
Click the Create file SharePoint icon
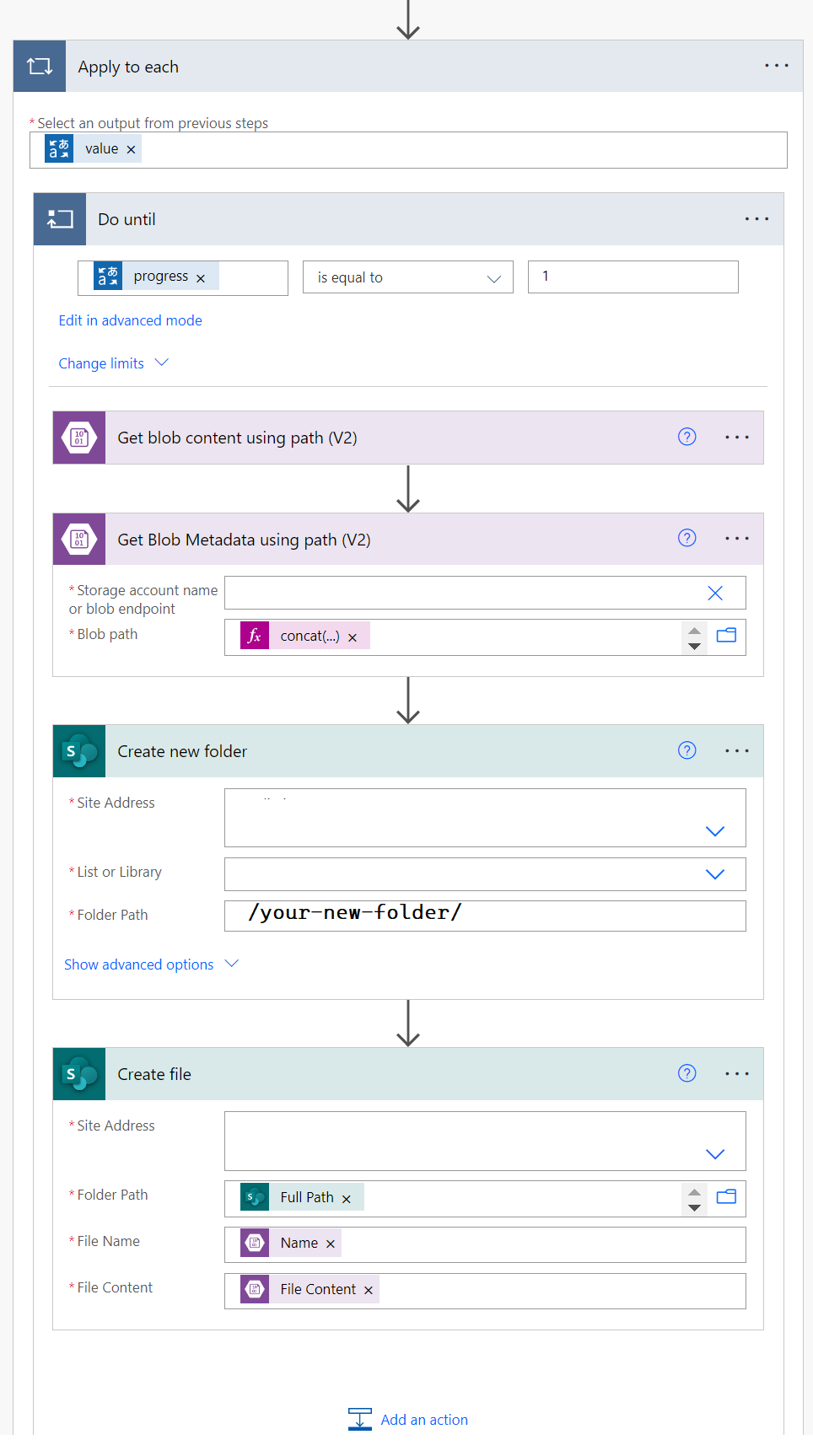click(79, 1074)
